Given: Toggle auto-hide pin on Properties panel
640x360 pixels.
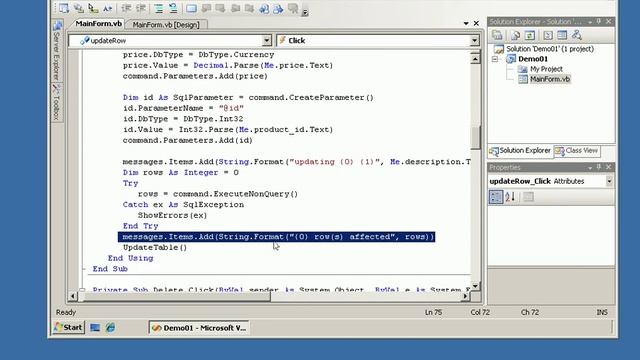Looking at the screenshot, I should pyautogui.click(x=599, y=167).
